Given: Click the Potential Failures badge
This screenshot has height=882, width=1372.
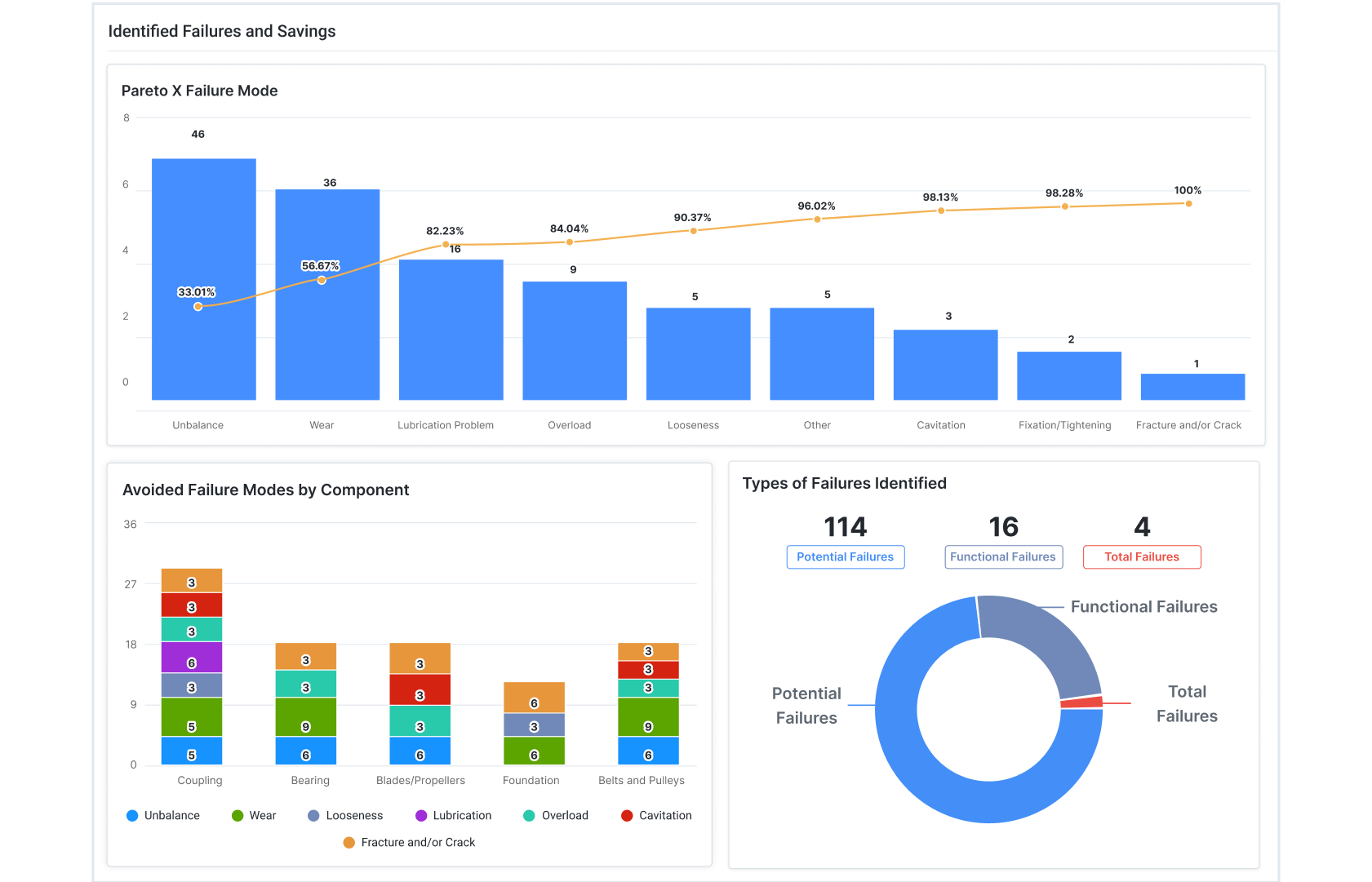Looking at the screenshot, I should [845, 556].
